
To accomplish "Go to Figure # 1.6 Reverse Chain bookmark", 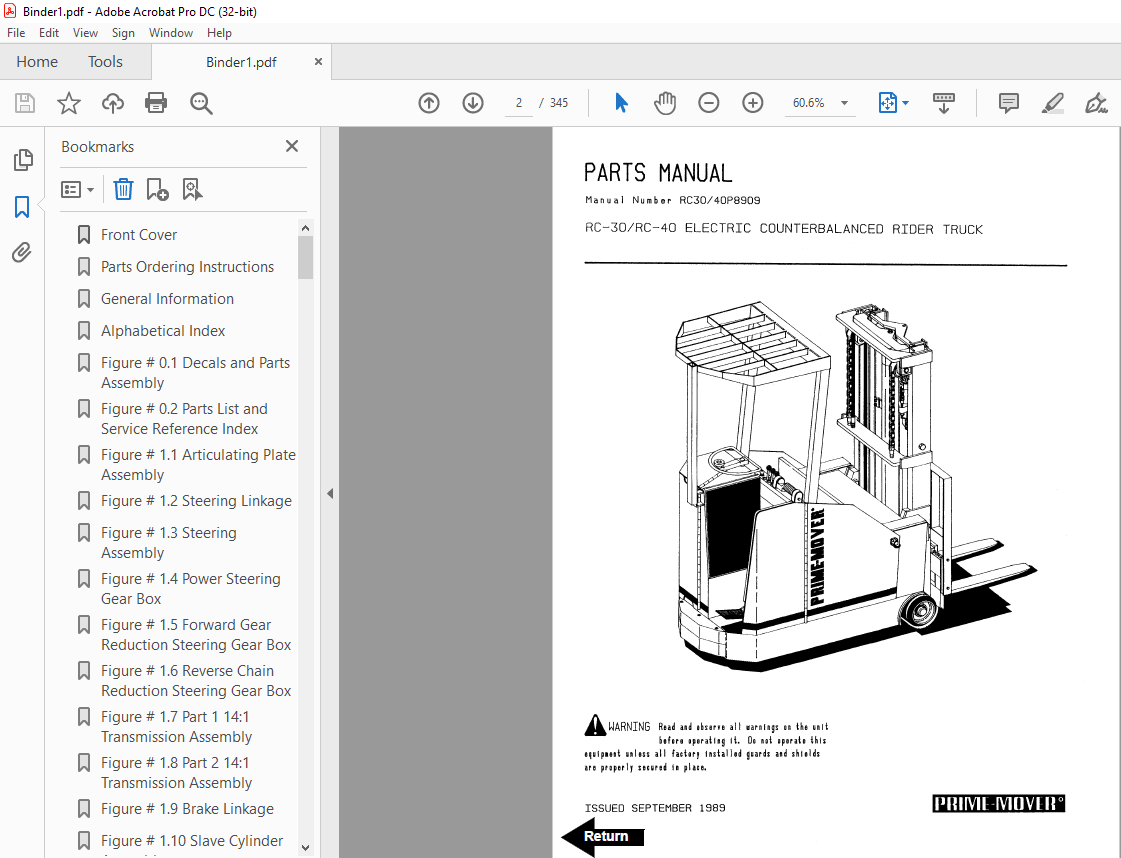I will (196, 681).
